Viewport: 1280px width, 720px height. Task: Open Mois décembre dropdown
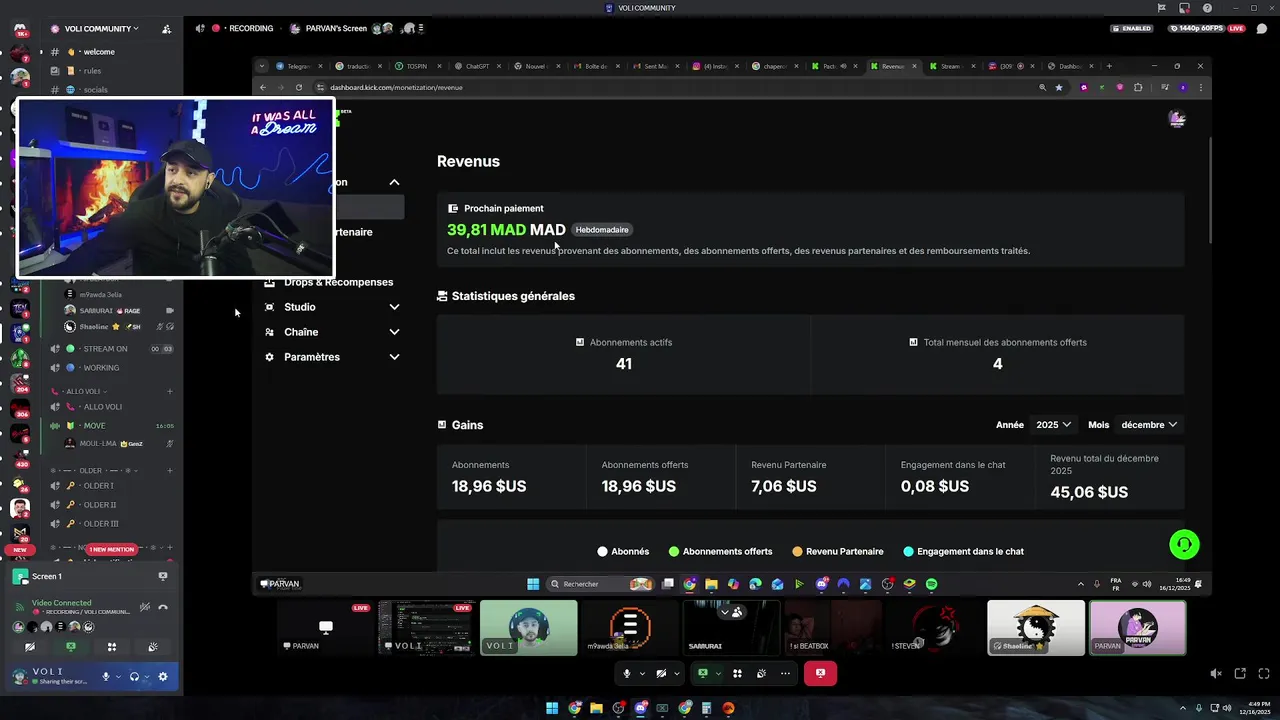pos(1149,425)
